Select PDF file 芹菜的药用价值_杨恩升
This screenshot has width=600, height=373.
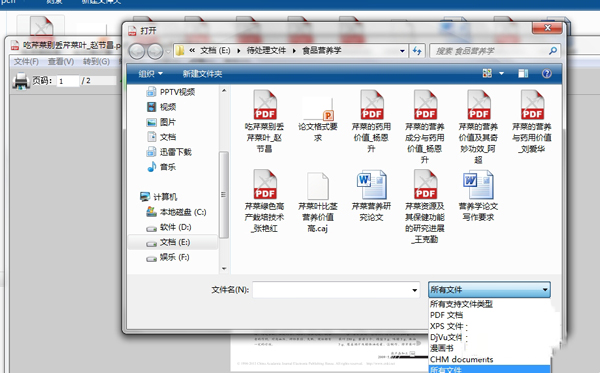coord(372,121)
